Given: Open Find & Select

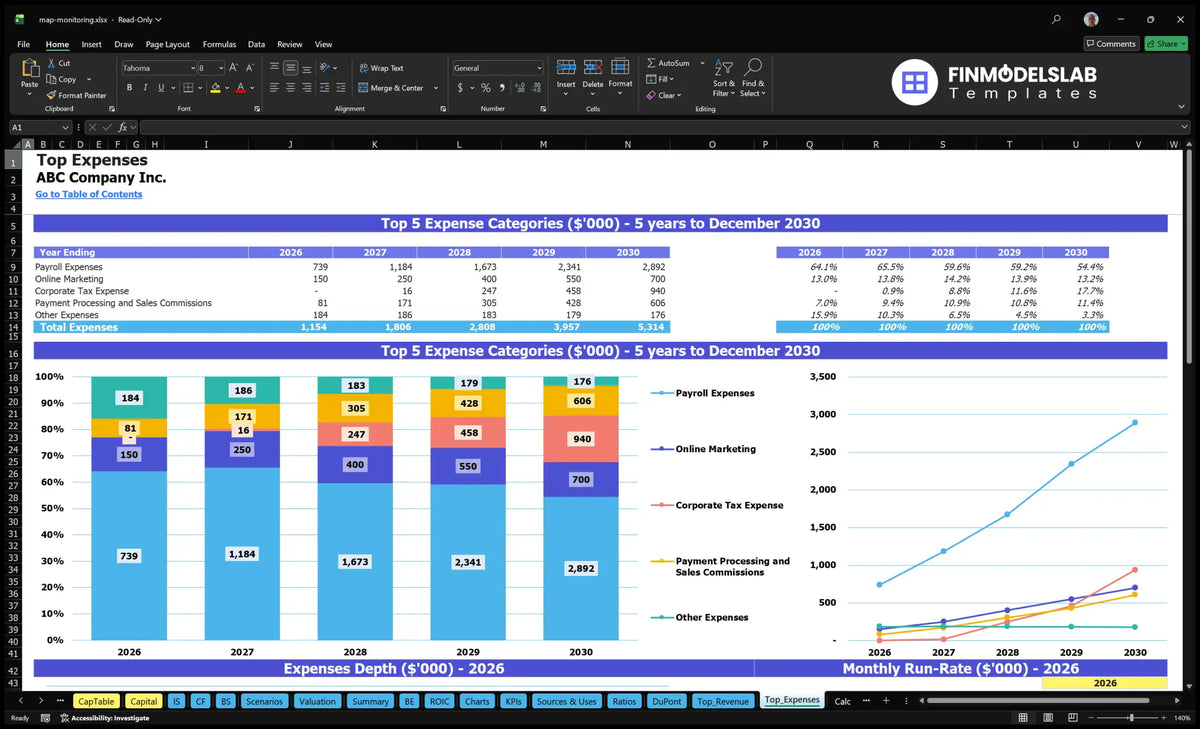Looking at the screenshot, I should tap(753, 77).
